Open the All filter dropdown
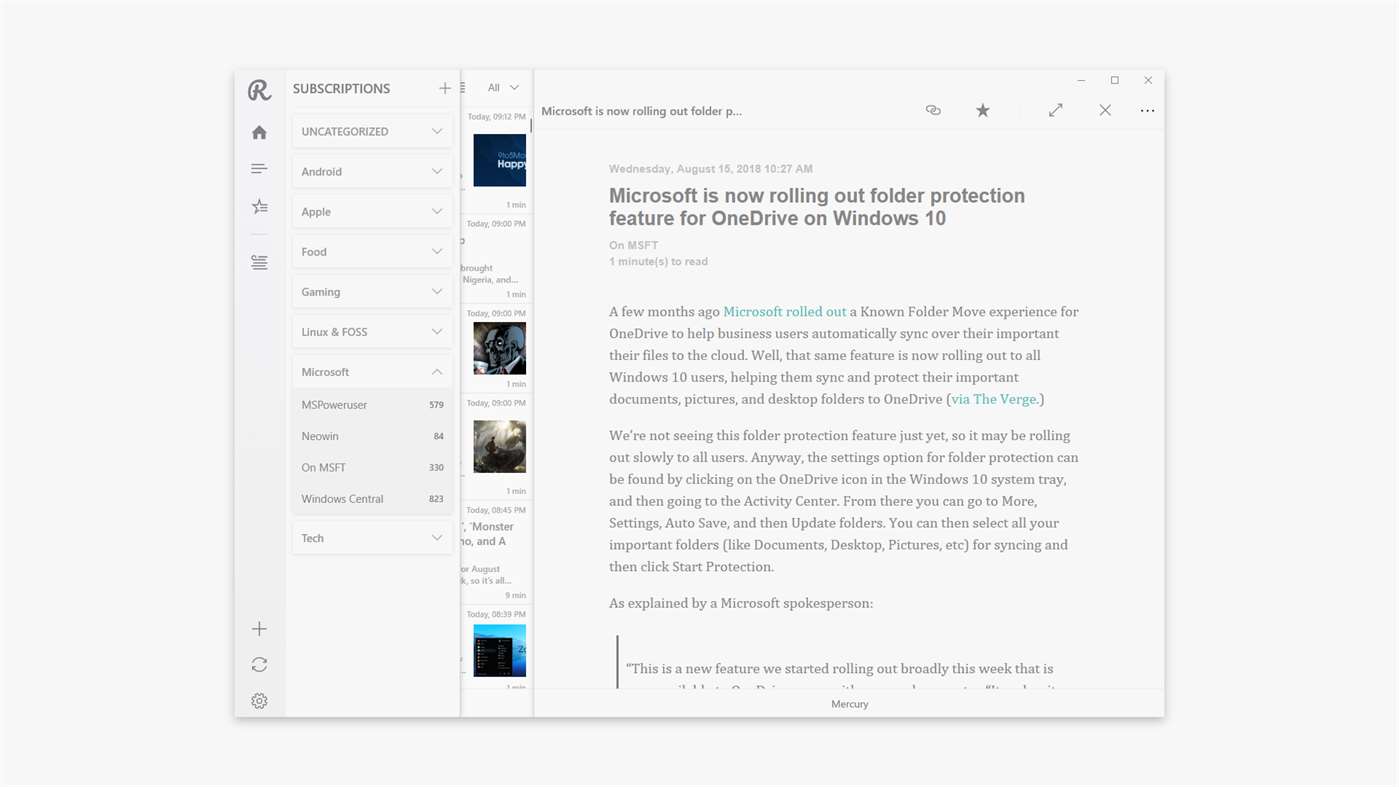 point(503,88)
